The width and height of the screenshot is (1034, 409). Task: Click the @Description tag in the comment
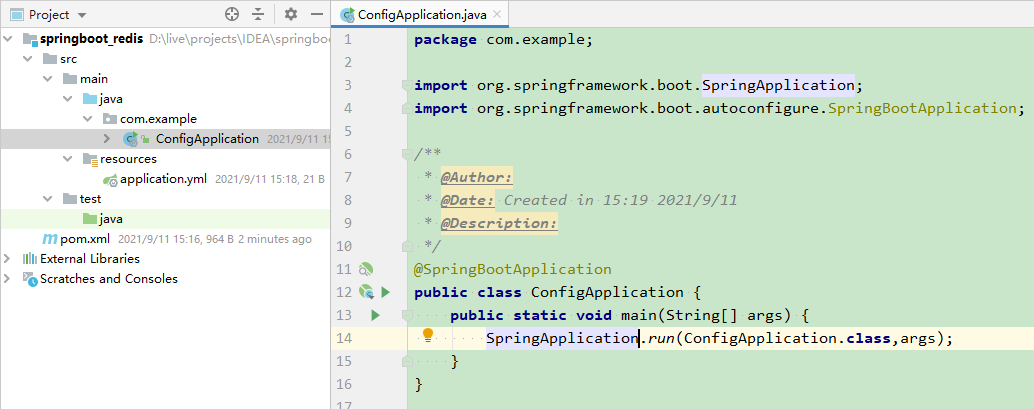pos(499,223)
